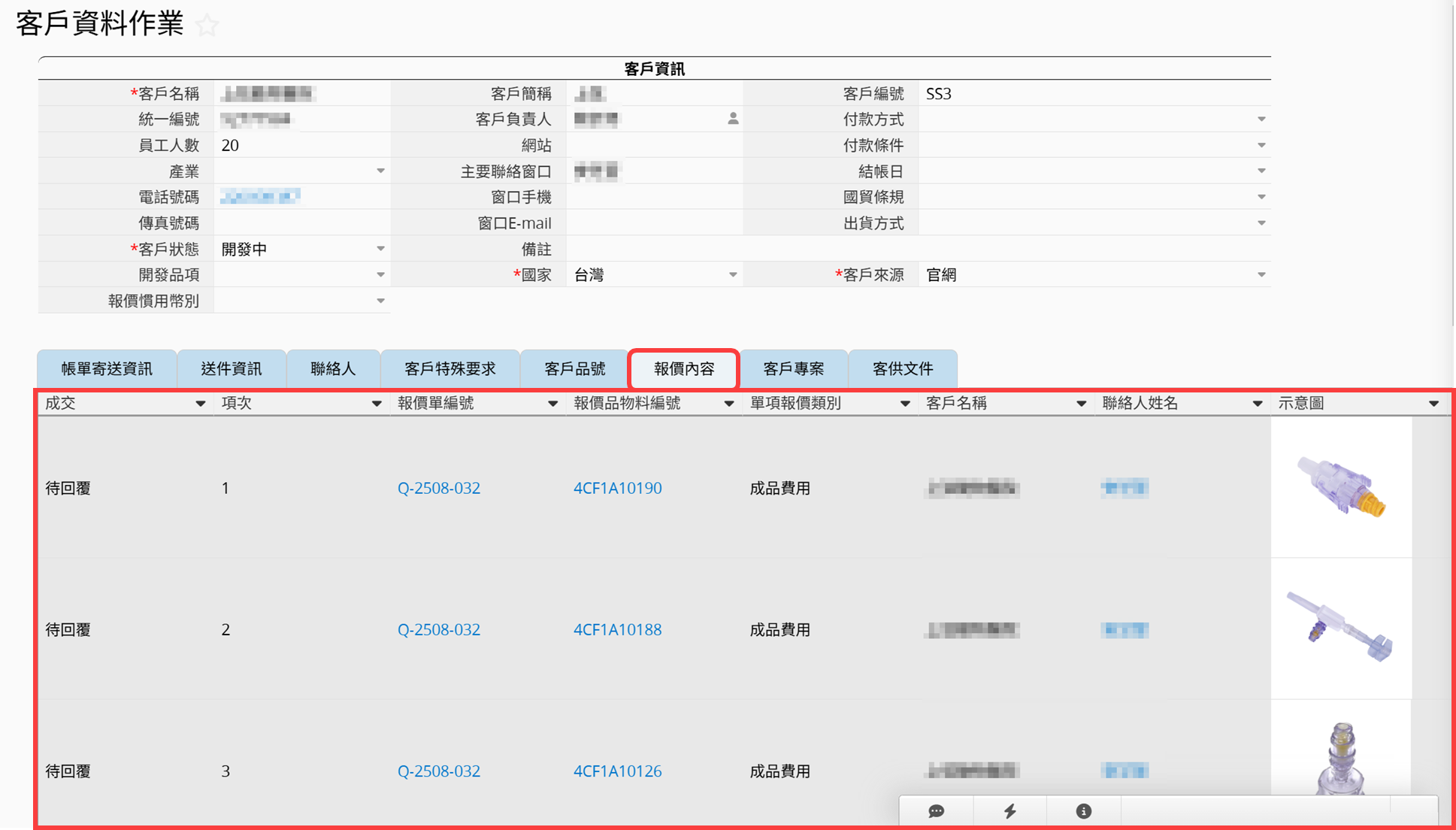The height and width of the screenshot is (830, 1456).
Task: Open 成交 column filter arrow
Action: [x=200, y=404]
